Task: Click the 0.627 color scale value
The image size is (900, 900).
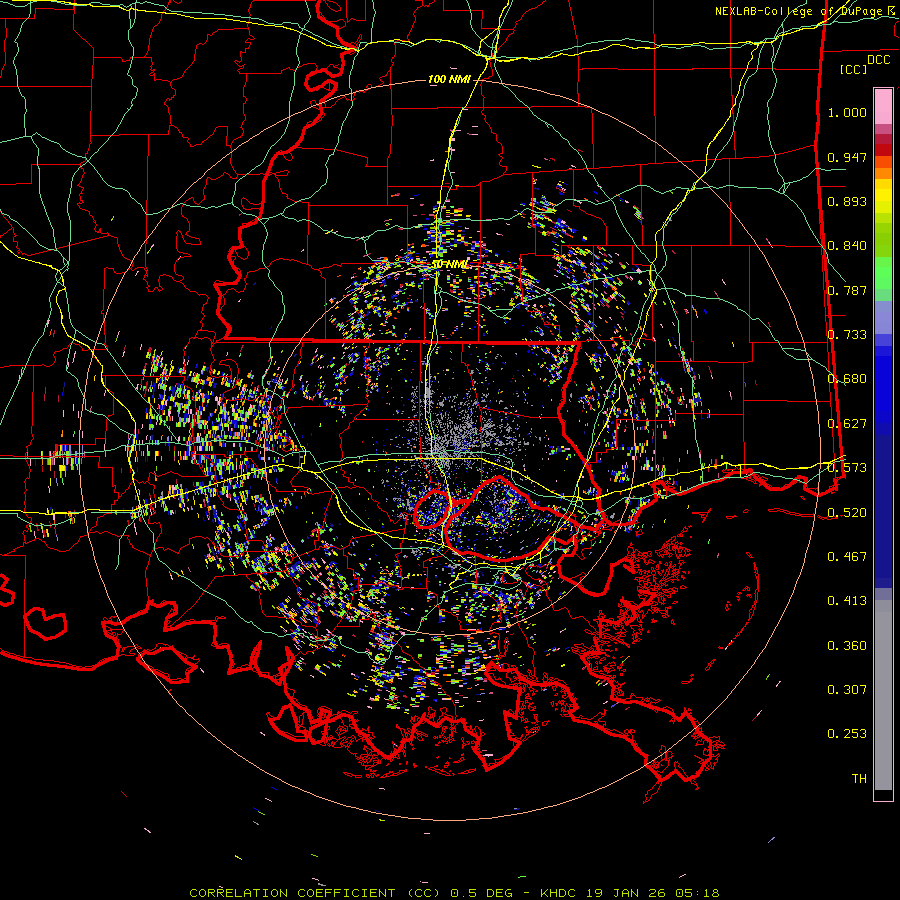Action: tap(847, 424)
